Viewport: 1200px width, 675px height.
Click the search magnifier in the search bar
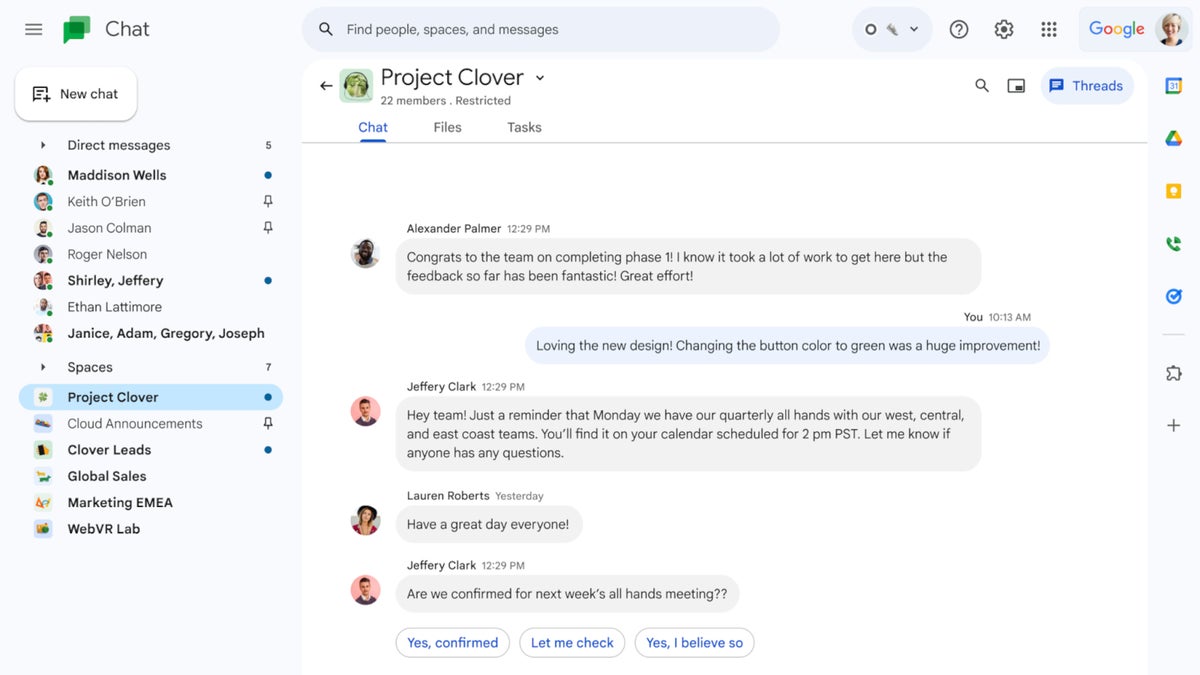tap(326, 29)
